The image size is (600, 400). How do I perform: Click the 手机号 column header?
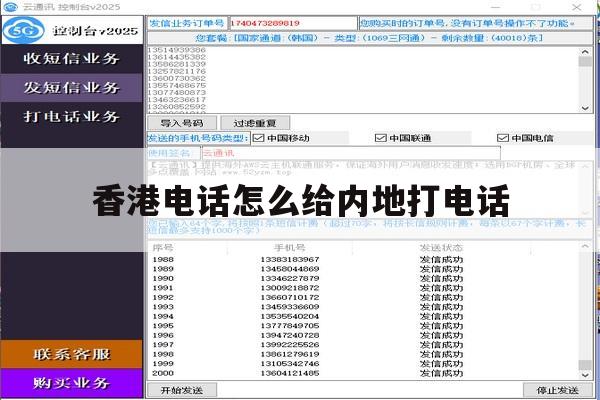click(290, 248)
